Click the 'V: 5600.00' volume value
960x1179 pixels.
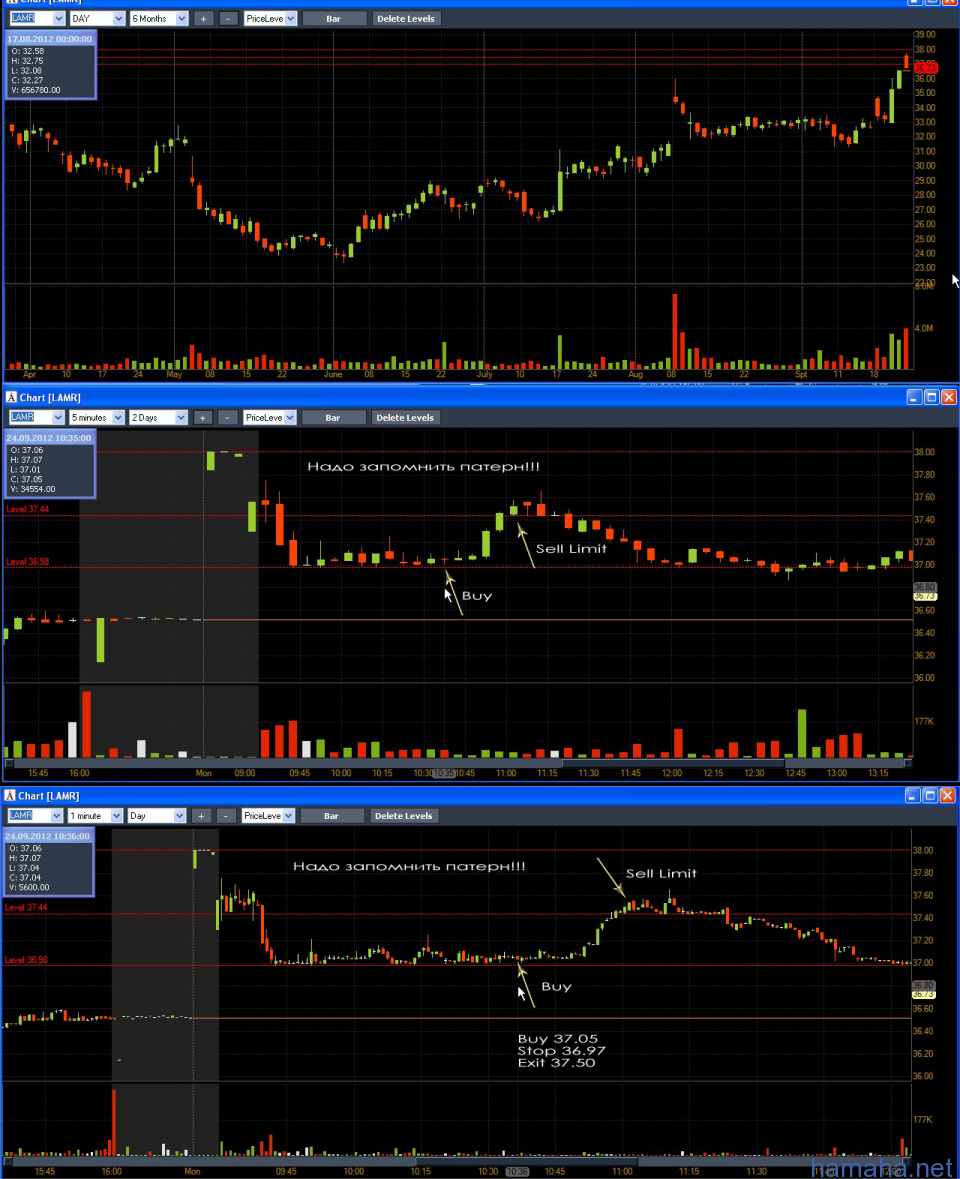[x=30, y=887]
